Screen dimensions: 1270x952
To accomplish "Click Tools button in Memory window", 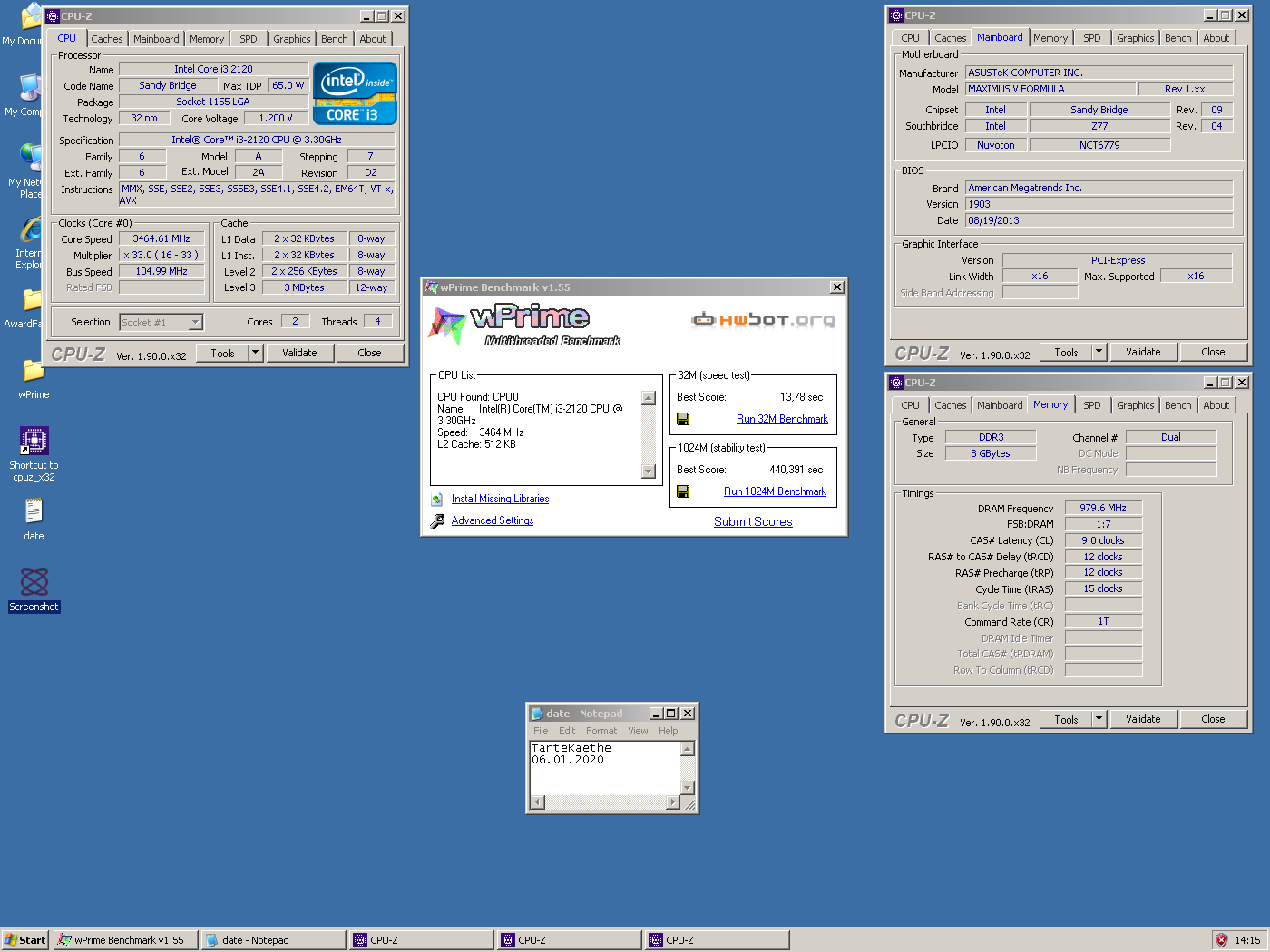I will tap(1066, 719).
